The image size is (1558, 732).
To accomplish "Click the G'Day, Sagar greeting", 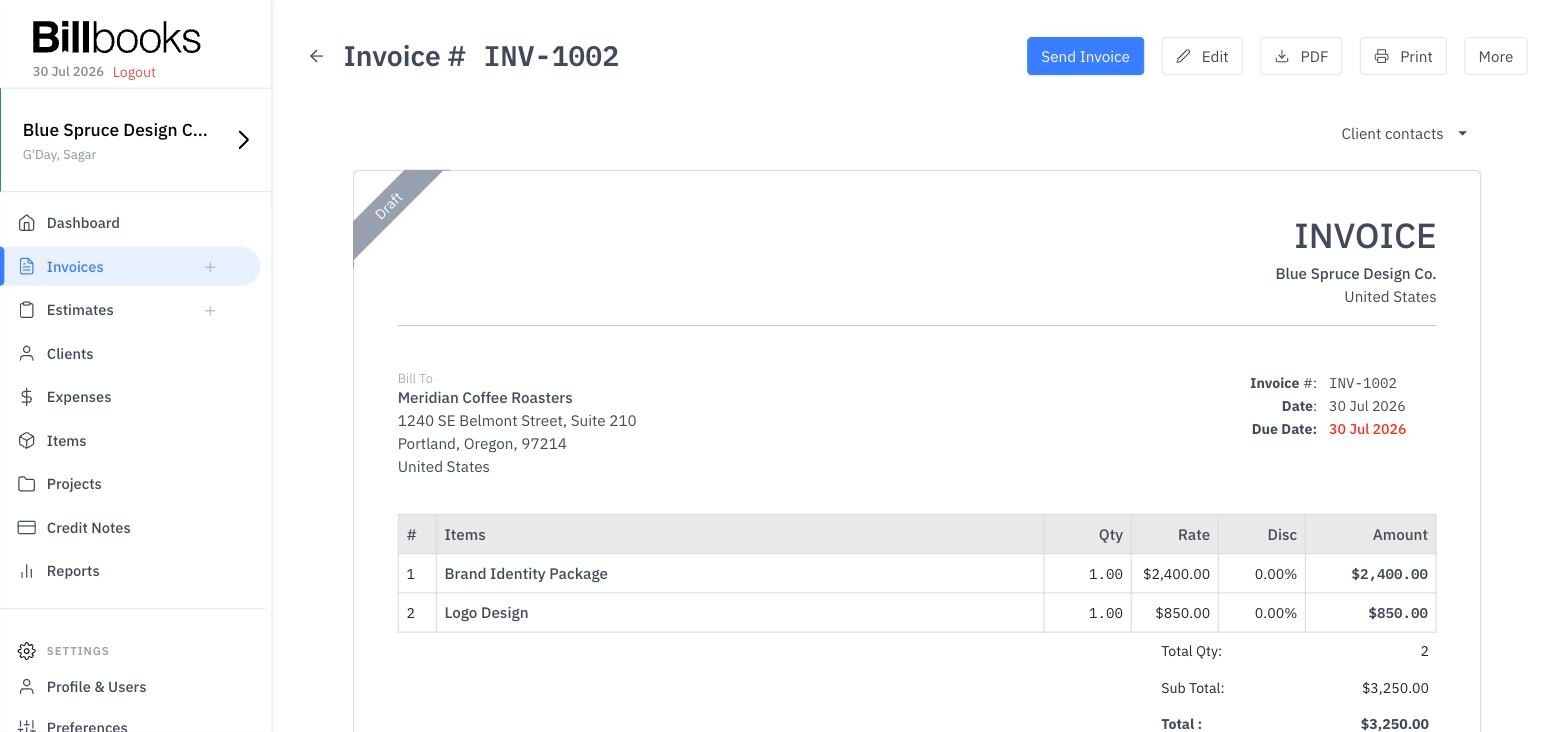I will pyautogui.click(x=59, y=155).
